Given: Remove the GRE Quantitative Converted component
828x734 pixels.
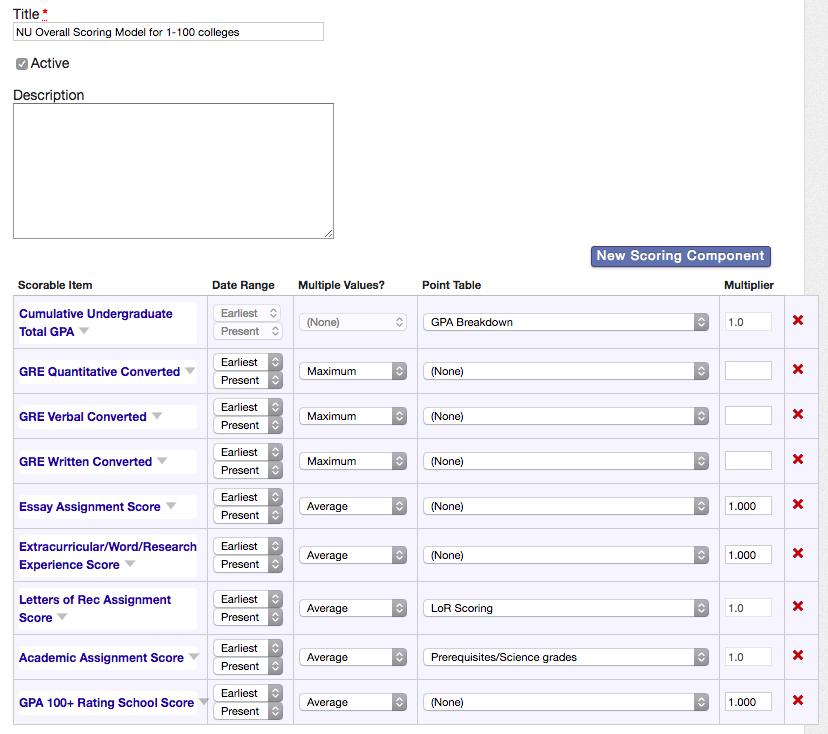Looking at the screenshot, I should pyautogui.click(x=797, y=370).
